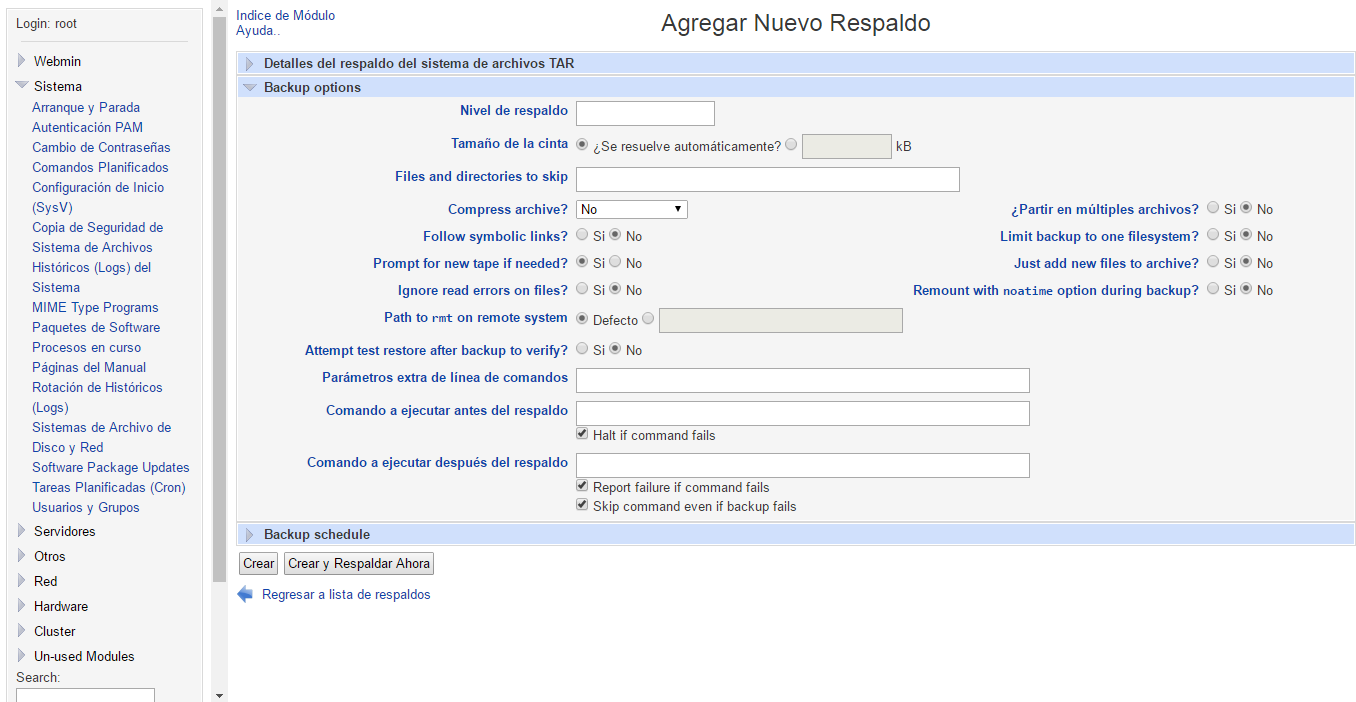This screenshot has height=702, width=1356.
Task: Expand the Un-used Modules arrow
Action: pos(21,656)
